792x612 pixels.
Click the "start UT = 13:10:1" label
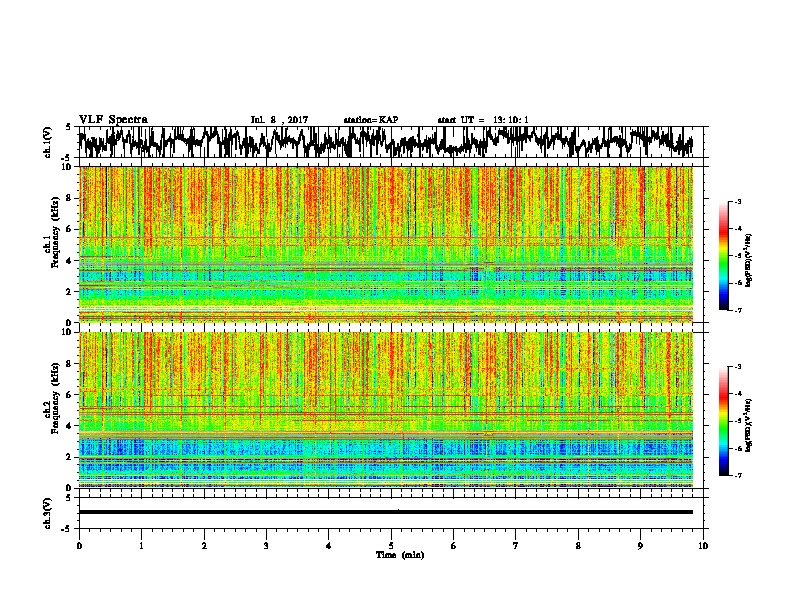coord(483,120)
